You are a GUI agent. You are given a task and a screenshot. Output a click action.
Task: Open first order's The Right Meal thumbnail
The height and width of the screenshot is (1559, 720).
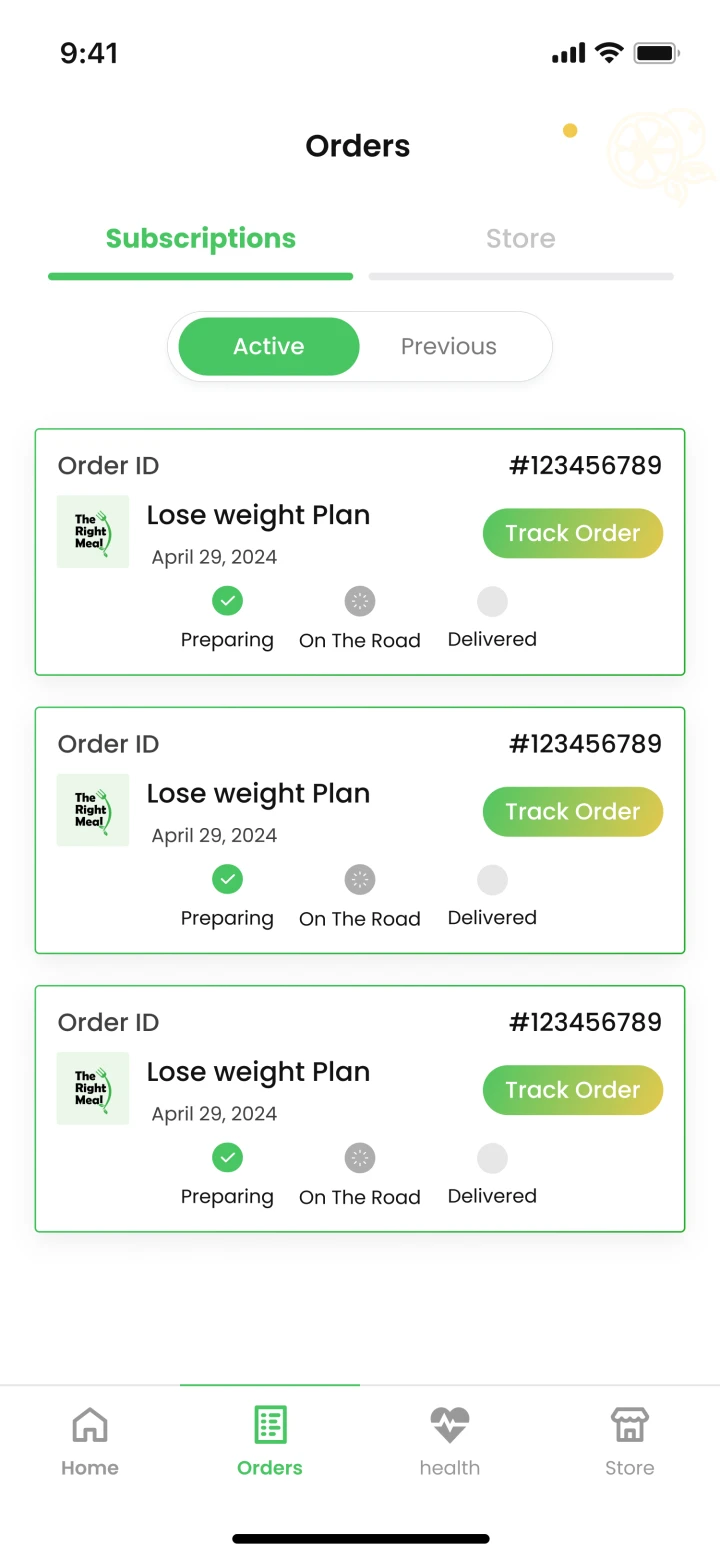[93, 532]
